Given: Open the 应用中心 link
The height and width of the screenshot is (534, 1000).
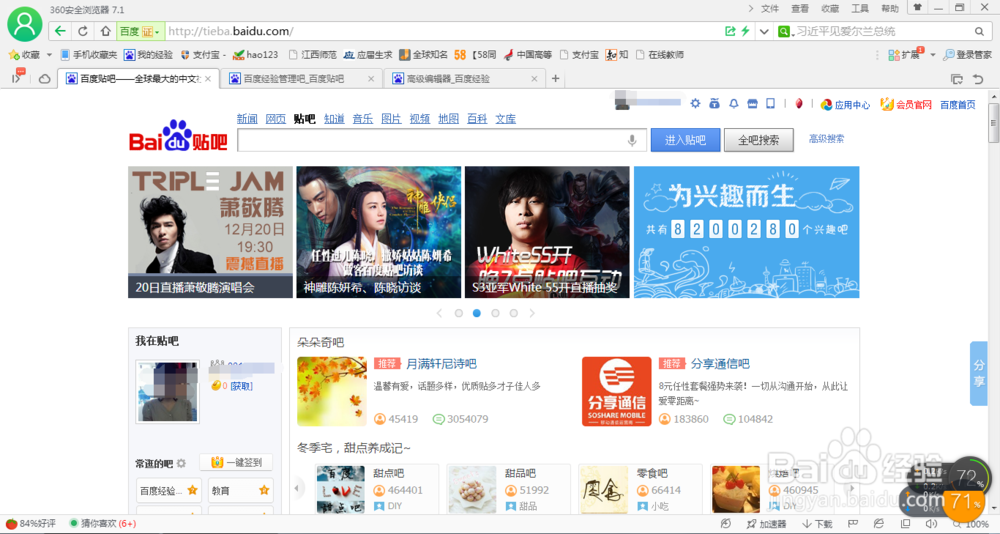Looking at the screenshot, I should click(846, 105).
